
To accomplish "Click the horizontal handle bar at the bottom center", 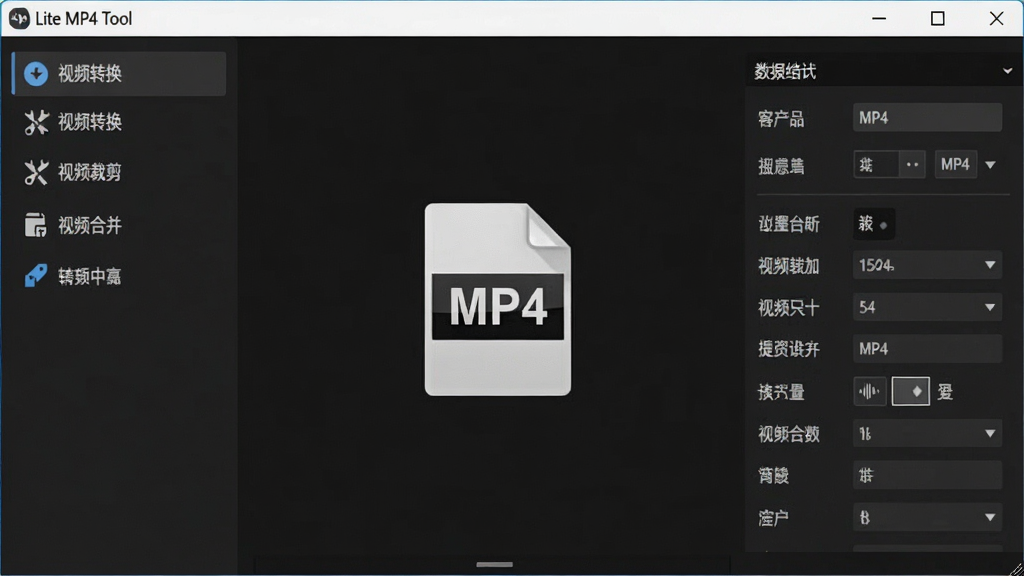I will pyautogui.click(x=494, y=564).
